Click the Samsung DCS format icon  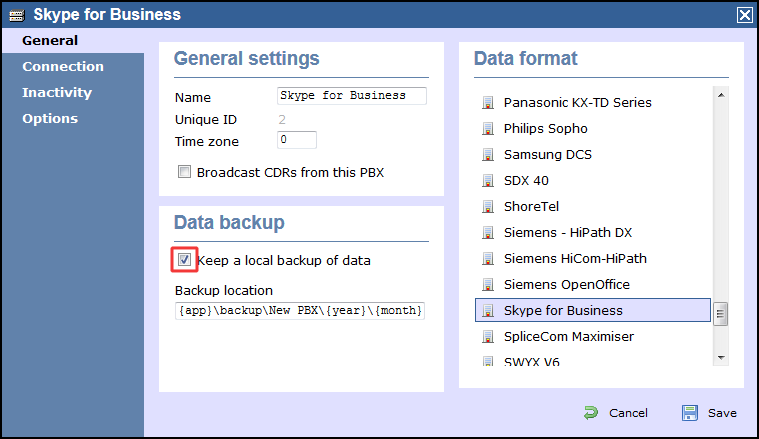[x=487, y=155]
